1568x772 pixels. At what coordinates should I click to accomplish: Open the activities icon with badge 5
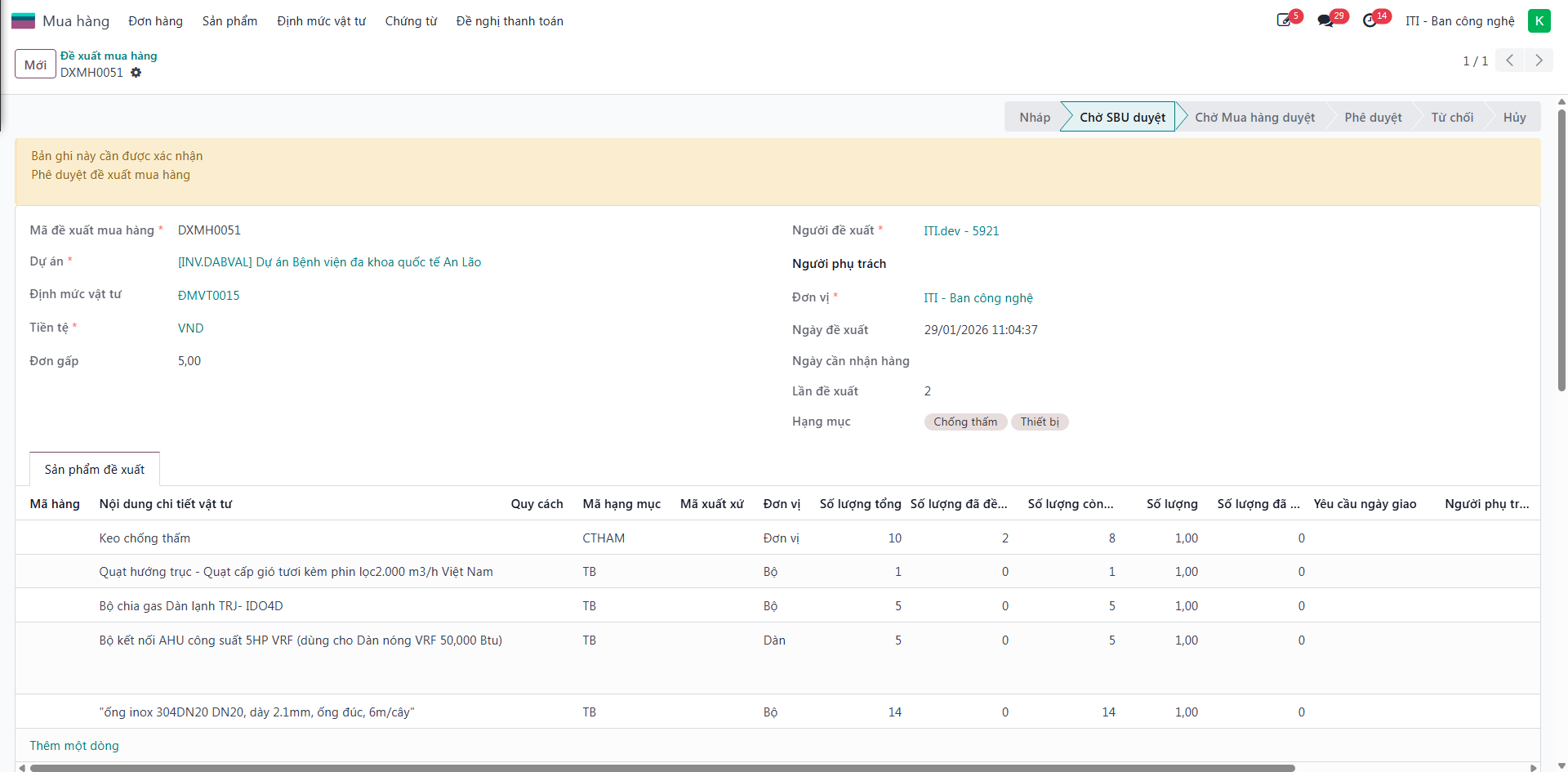(1285, 20)
